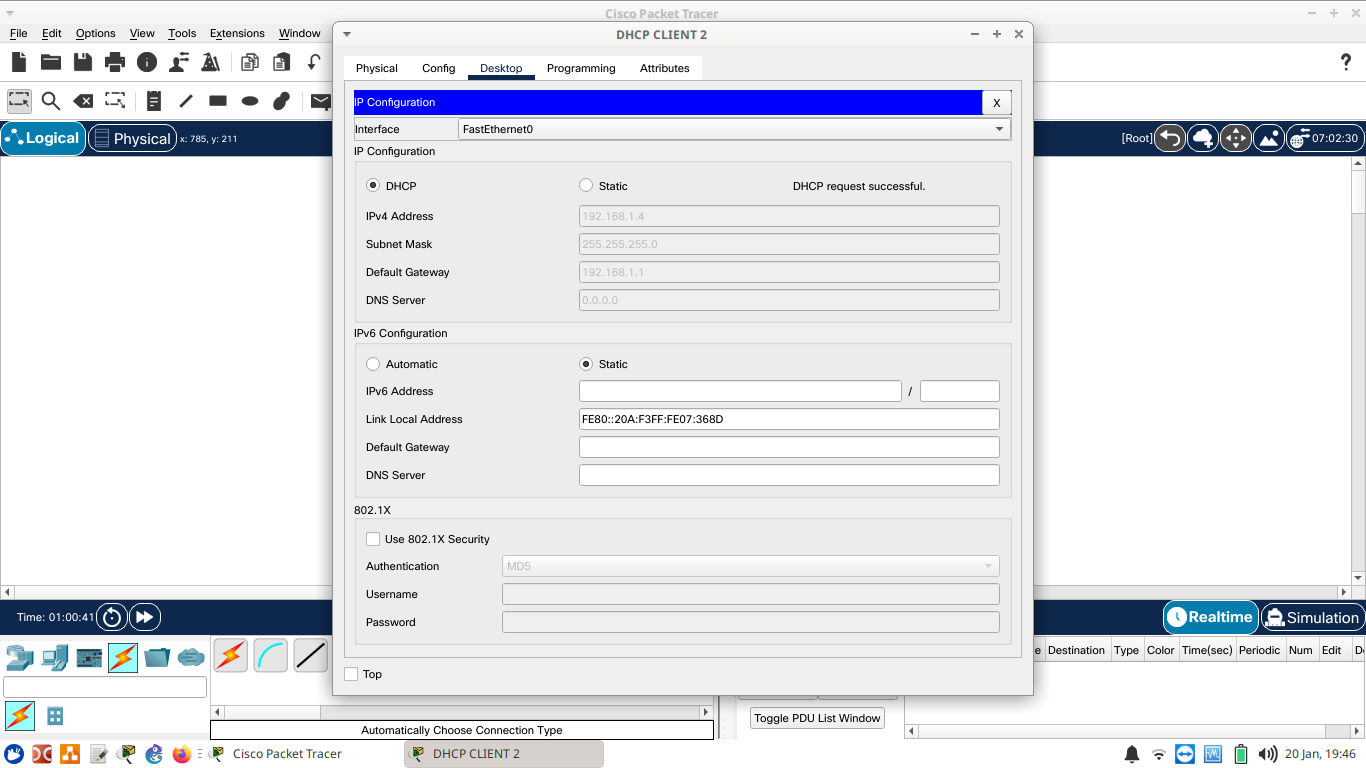Viewport: 1366px width, 768px height.
Task: Pick the Copper Straight-Through cable icon
Action: pyautogui.click(x=311, y=655)
